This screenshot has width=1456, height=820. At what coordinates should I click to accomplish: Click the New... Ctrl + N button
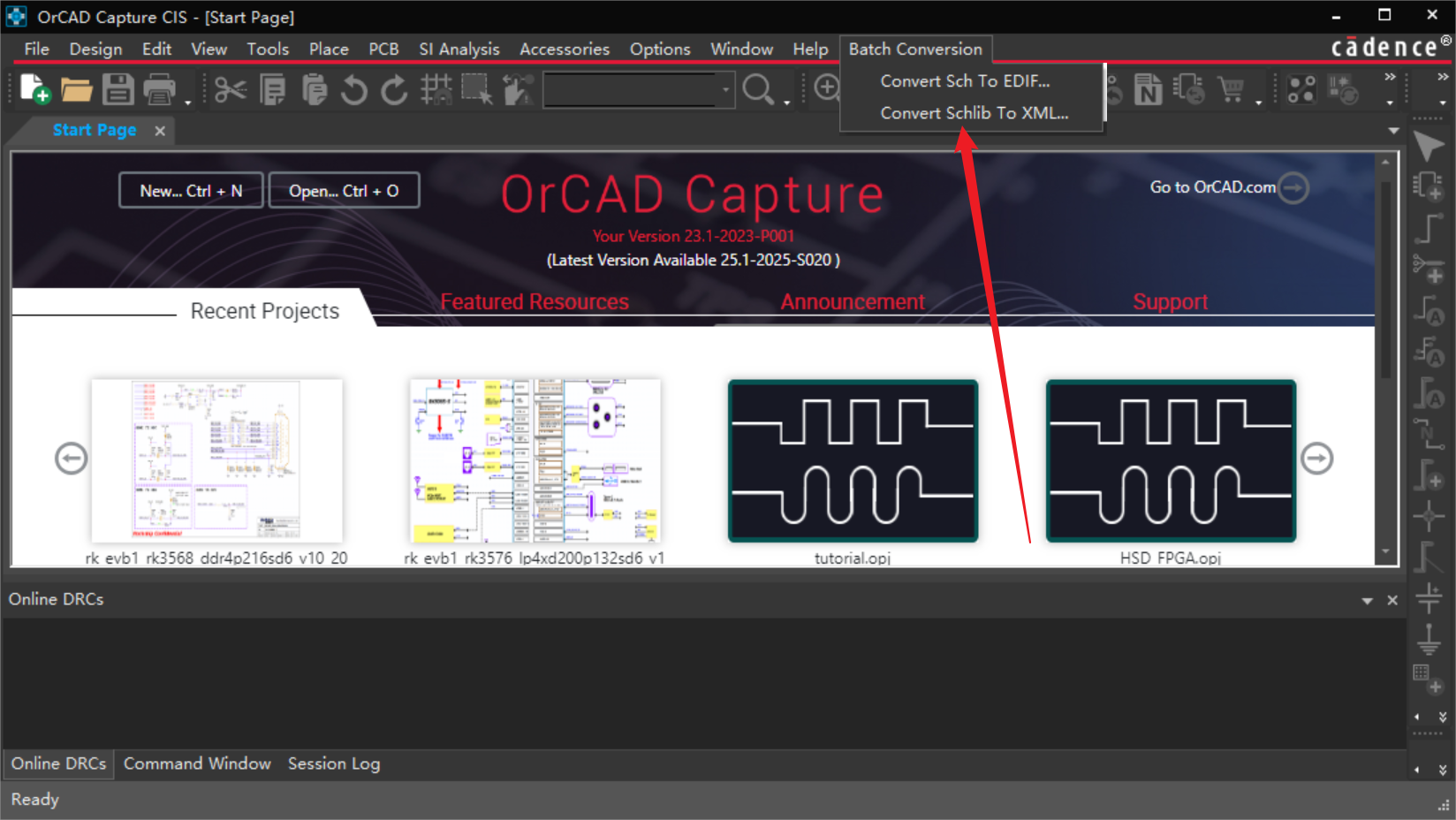pos(191,191)
